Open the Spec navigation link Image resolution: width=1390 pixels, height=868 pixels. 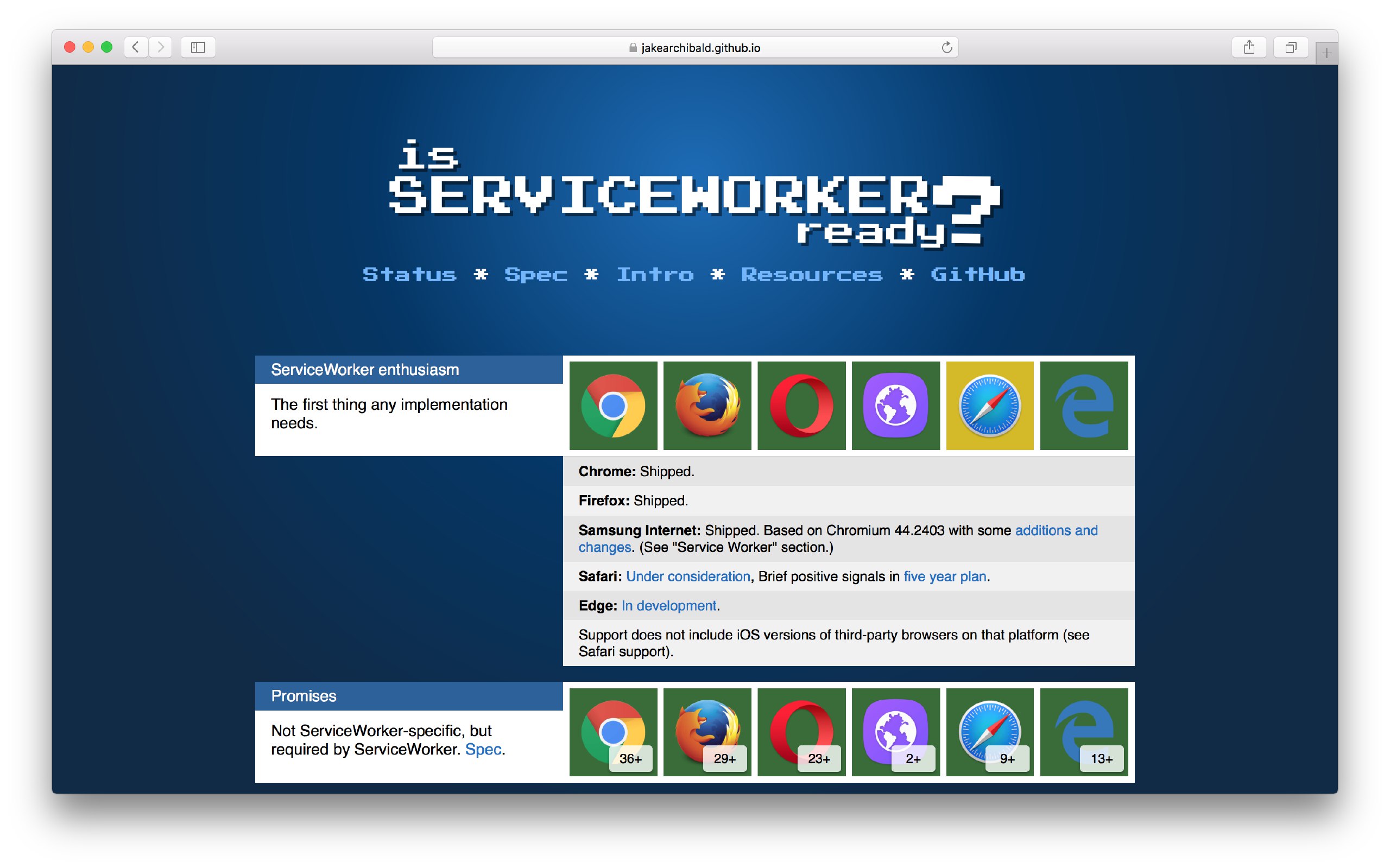tap(536, 275)
